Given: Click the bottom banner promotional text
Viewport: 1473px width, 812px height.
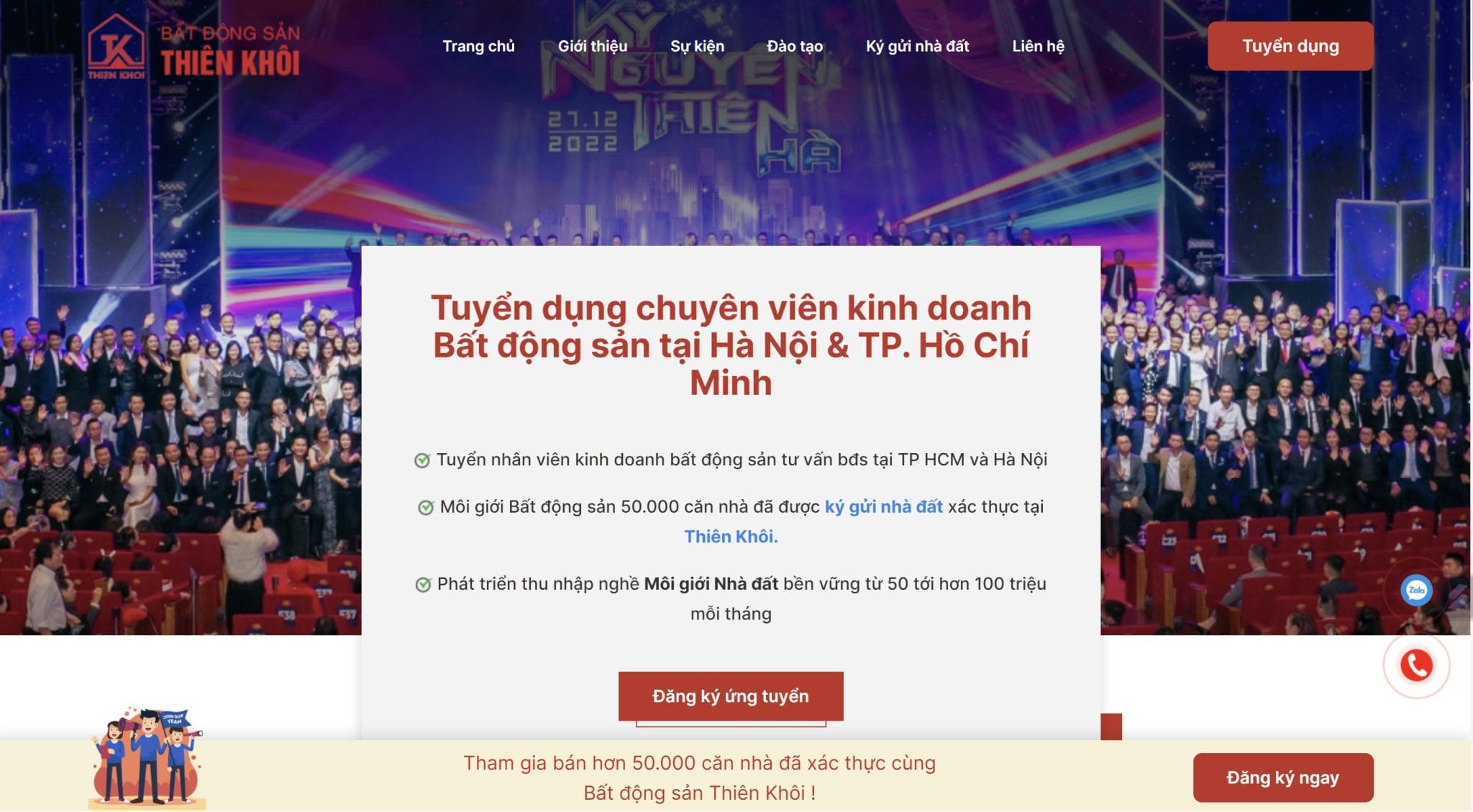Looking at the screenshot, I should [x=699, y=777].
